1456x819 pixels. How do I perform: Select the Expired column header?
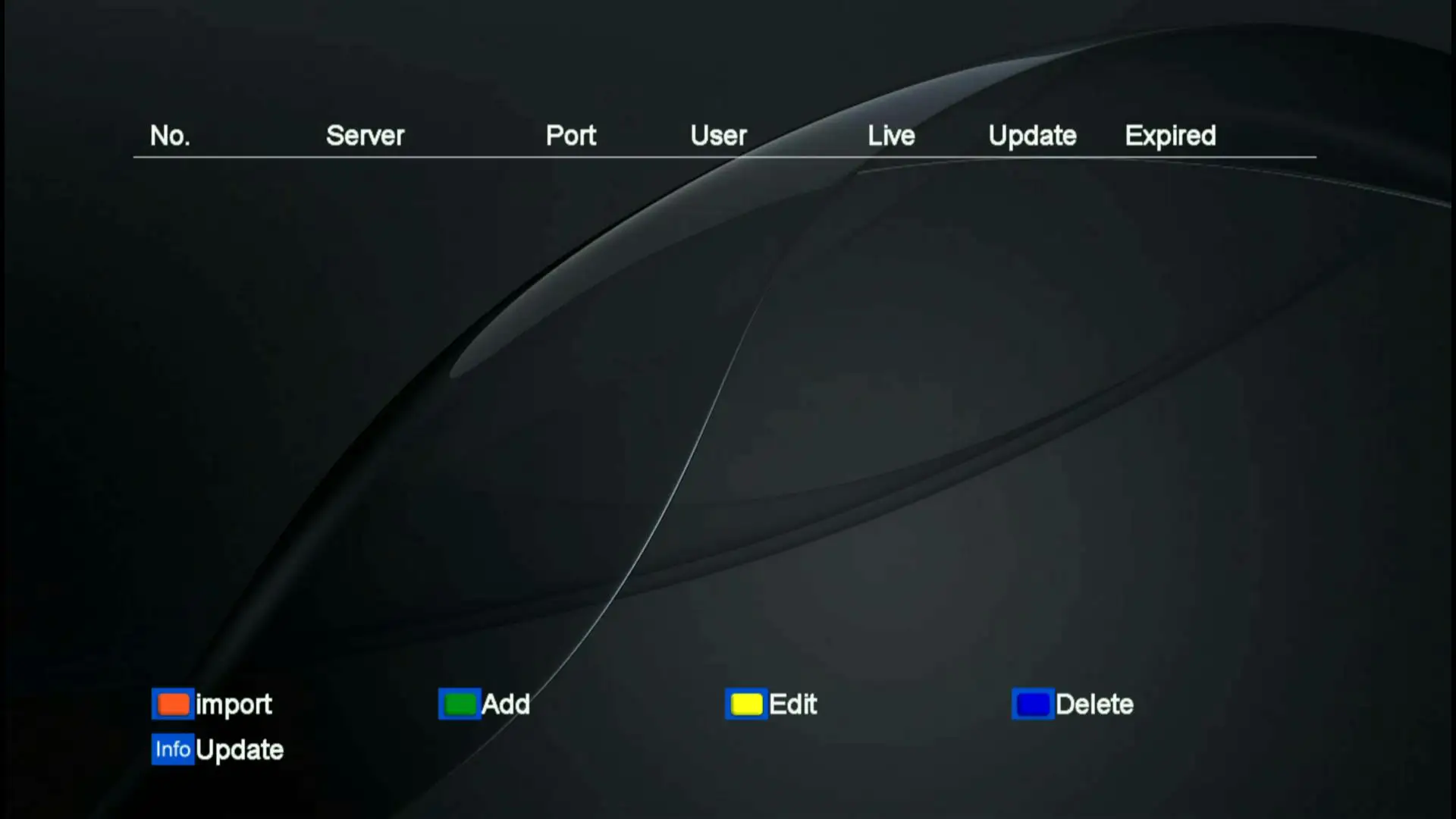[x=1170, y=136]
